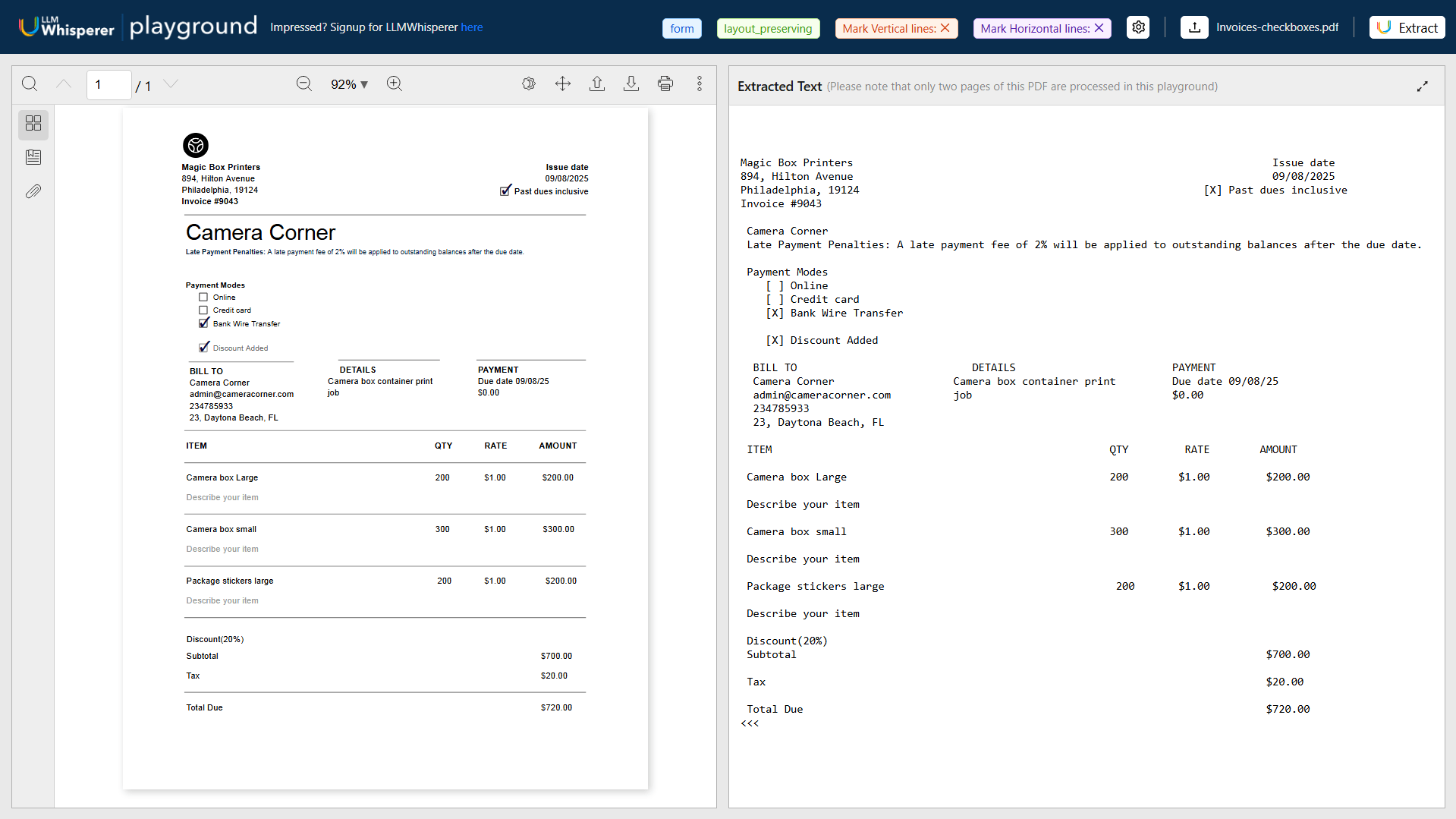Image resolution: width=1456 pixels, height=819 pixels.
Task: Disable Mark Horizontal lines
Action: point(1099,27)
